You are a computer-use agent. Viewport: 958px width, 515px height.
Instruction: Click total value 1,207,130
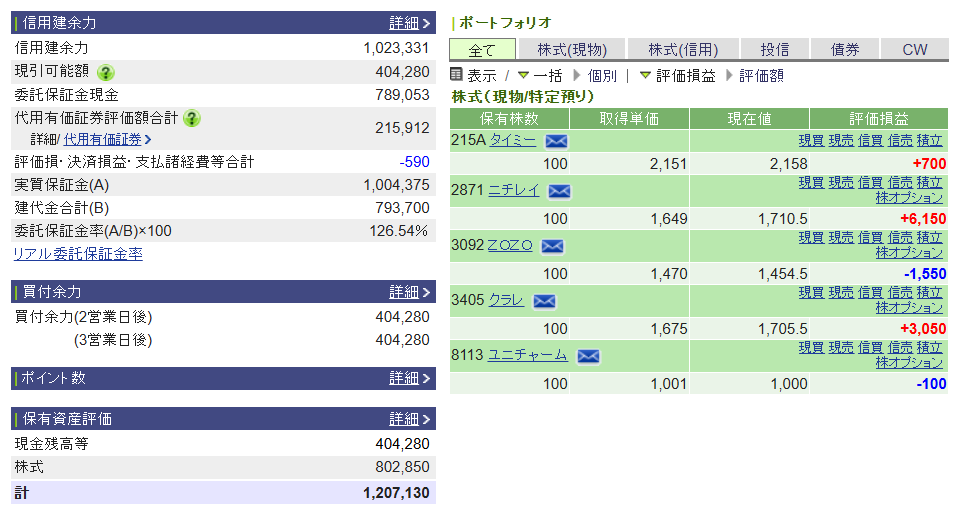[396, 493]
